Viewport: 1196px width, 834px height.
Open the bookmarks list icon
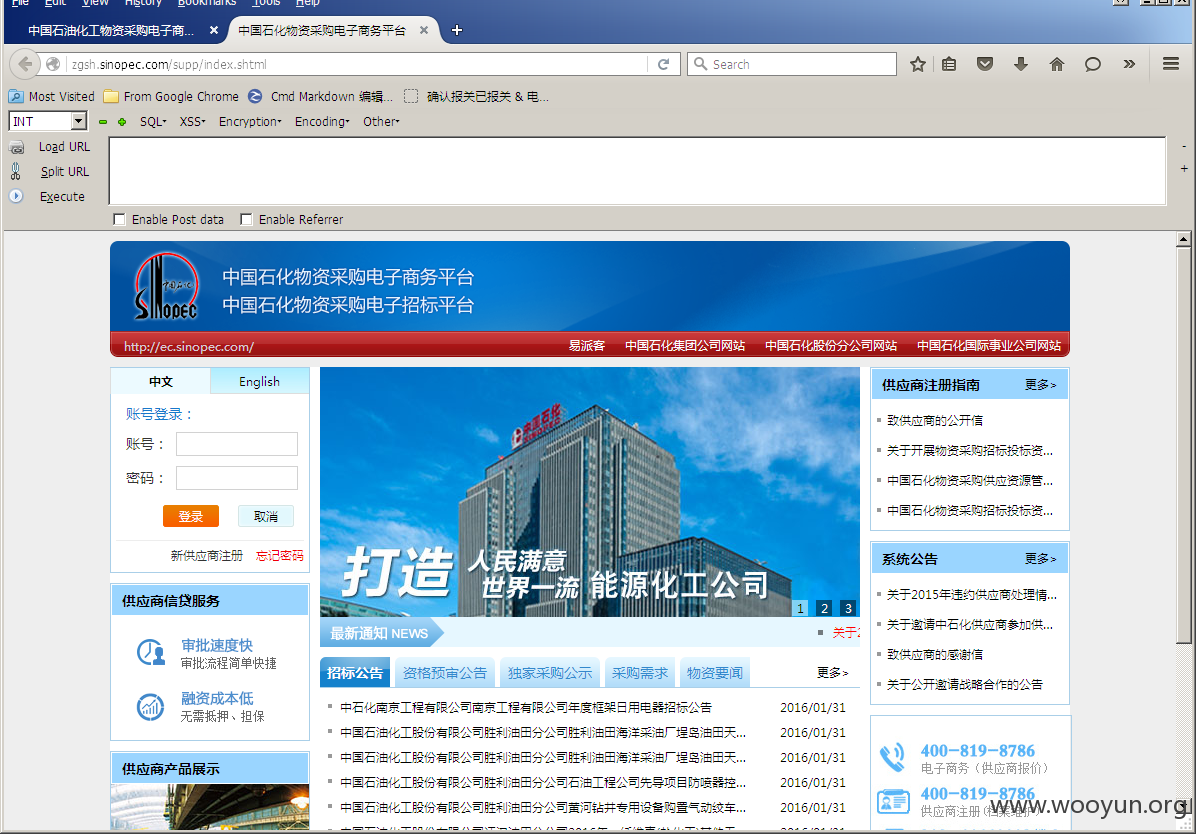point(949,64)
